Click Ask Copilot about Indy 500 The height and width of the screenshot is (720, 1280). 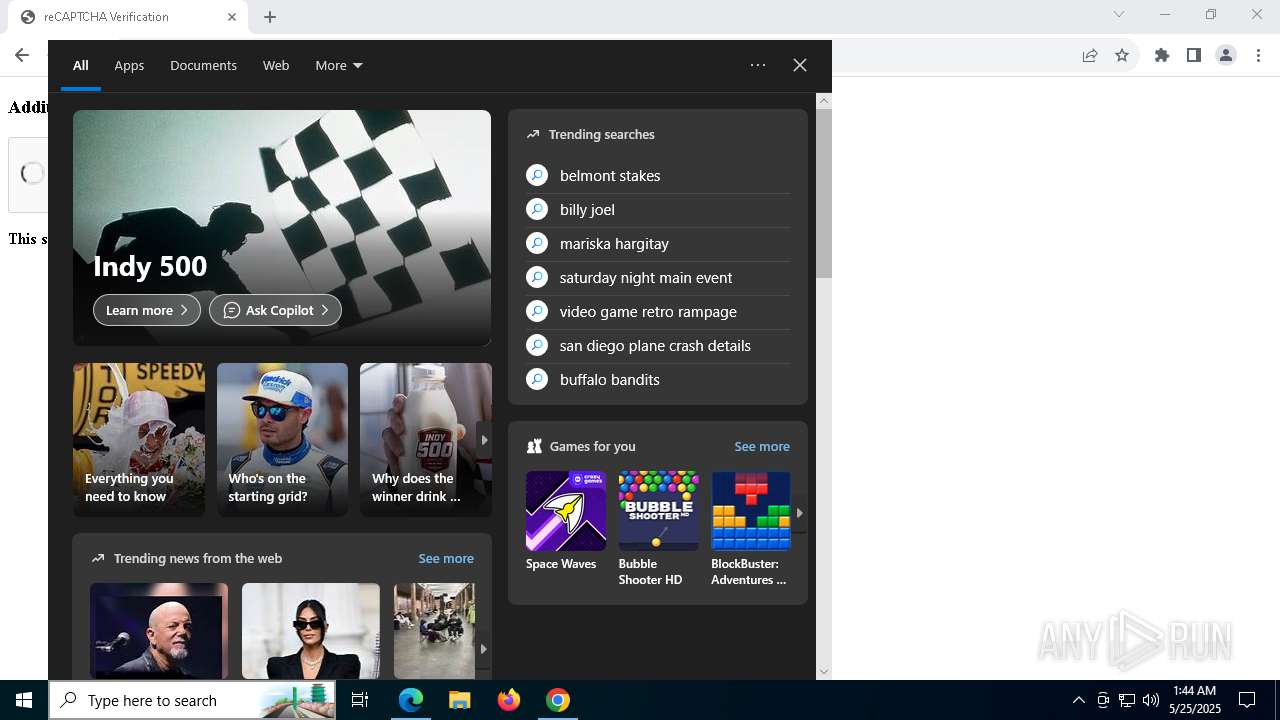tap(275, 310)
